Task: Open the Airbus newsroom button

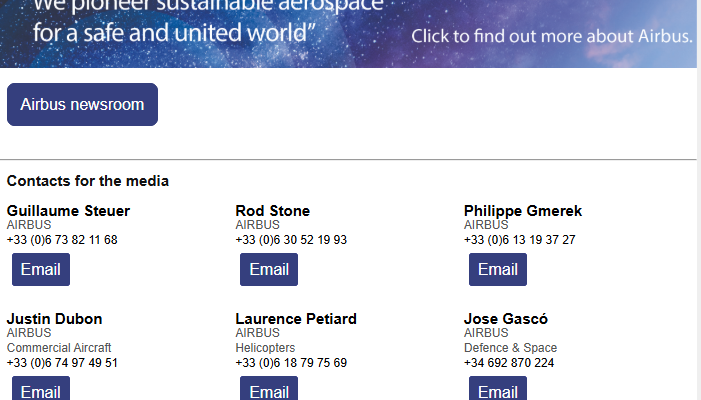Action: click(x=82, y=105)
